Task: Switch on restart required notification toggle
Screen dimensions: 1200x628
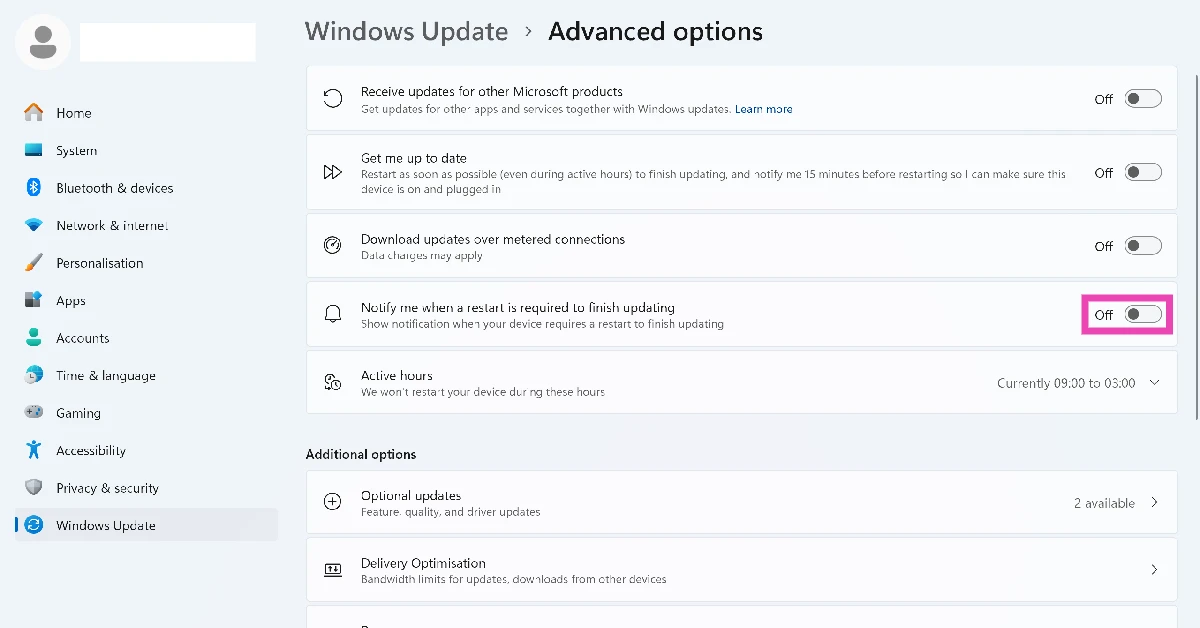Action: coord(1143,314)
